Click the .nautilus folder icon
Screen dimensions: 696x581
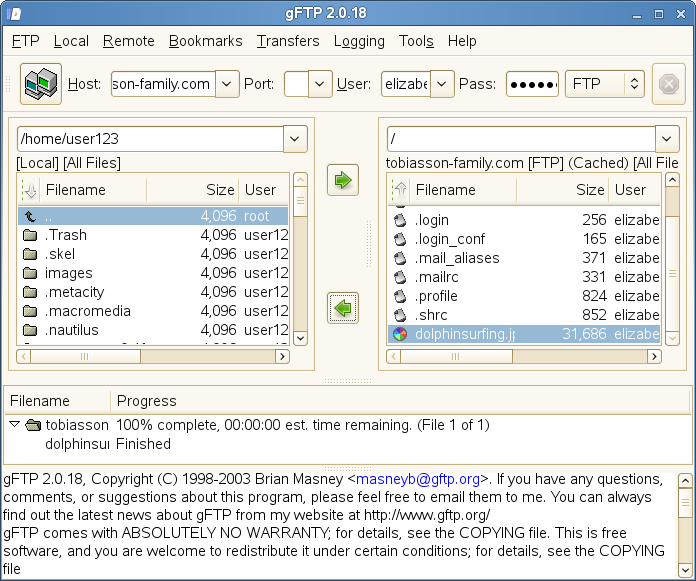tap(30, 330)
